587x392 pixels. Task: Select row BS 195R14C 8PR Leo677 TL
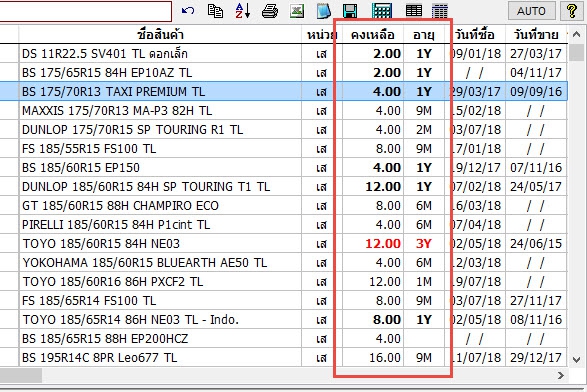click(x=284, y=358)
